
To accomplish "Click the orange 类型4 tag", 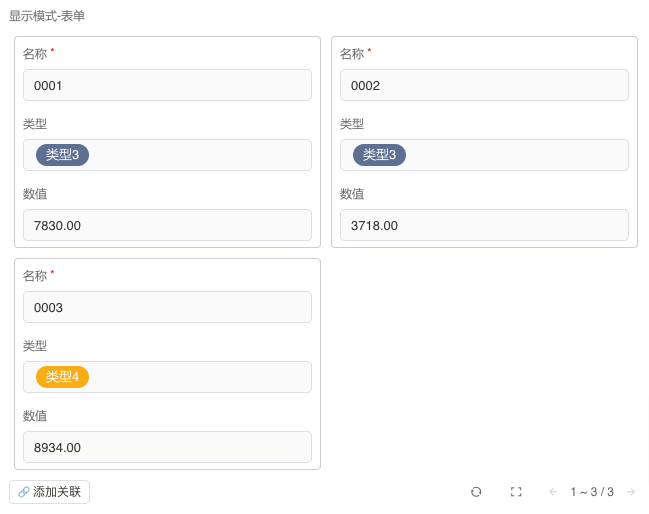I will pyautogui.click(x=62, y=377).
